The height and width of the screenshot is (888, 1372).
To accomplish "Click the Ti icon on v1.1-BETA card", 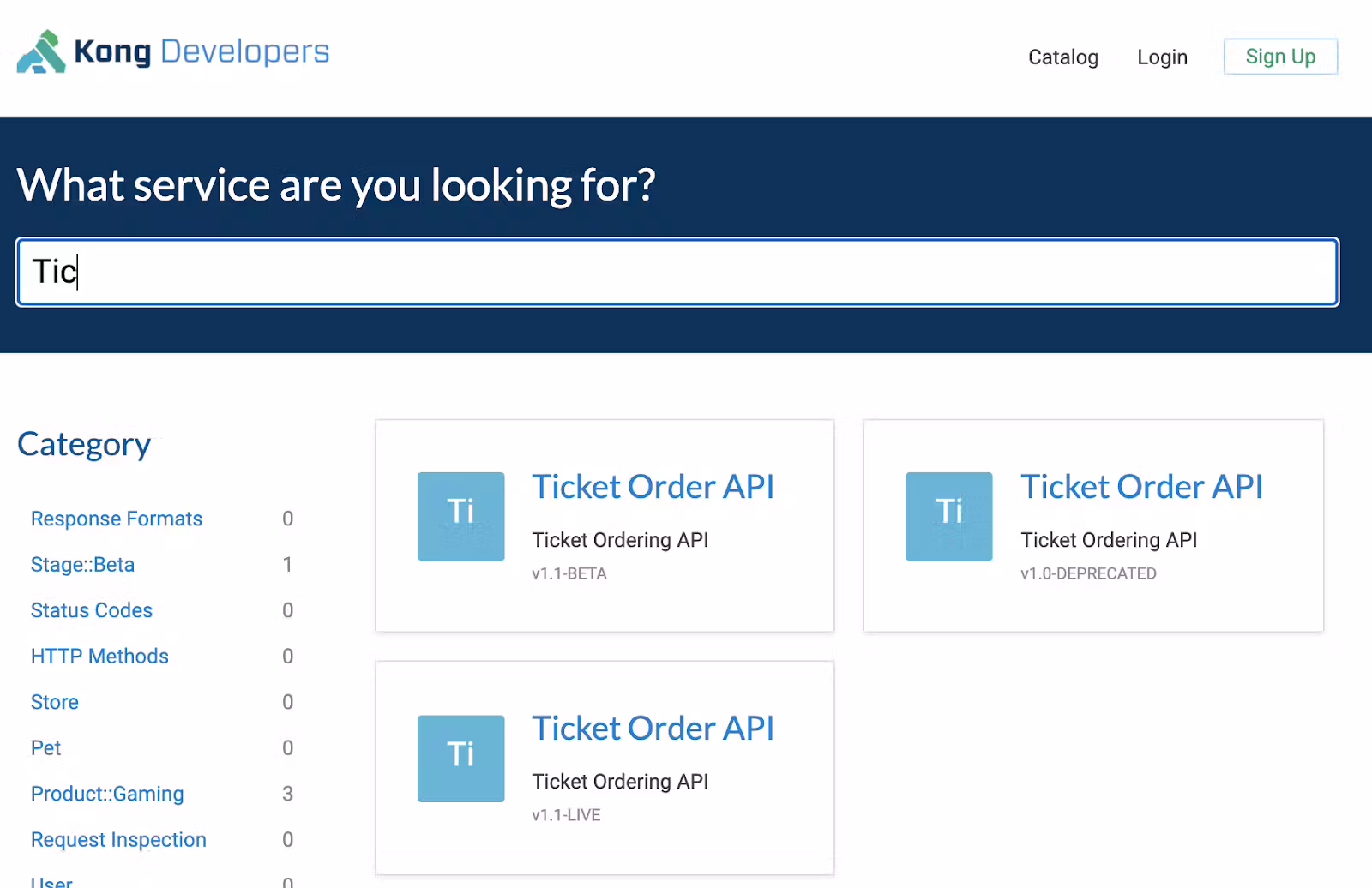I will tap(460, 516).
